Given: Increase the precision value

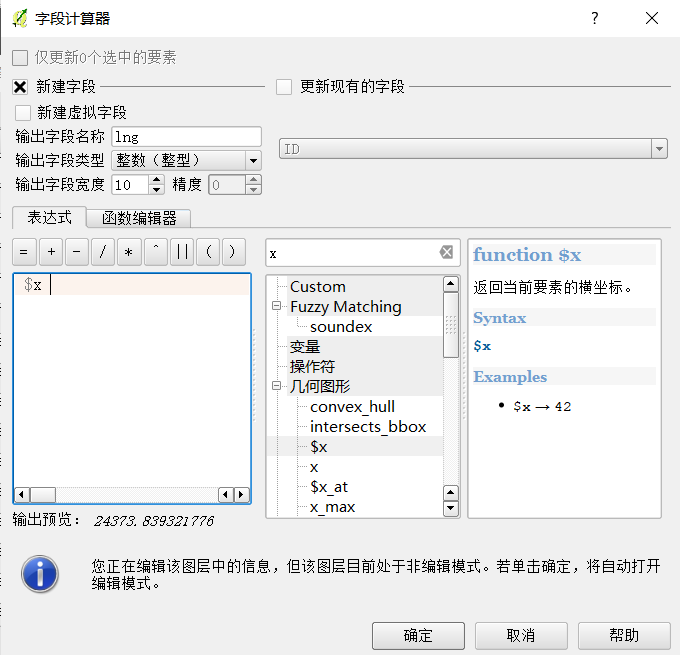Looking at the screenshot, I should (254, 180).
